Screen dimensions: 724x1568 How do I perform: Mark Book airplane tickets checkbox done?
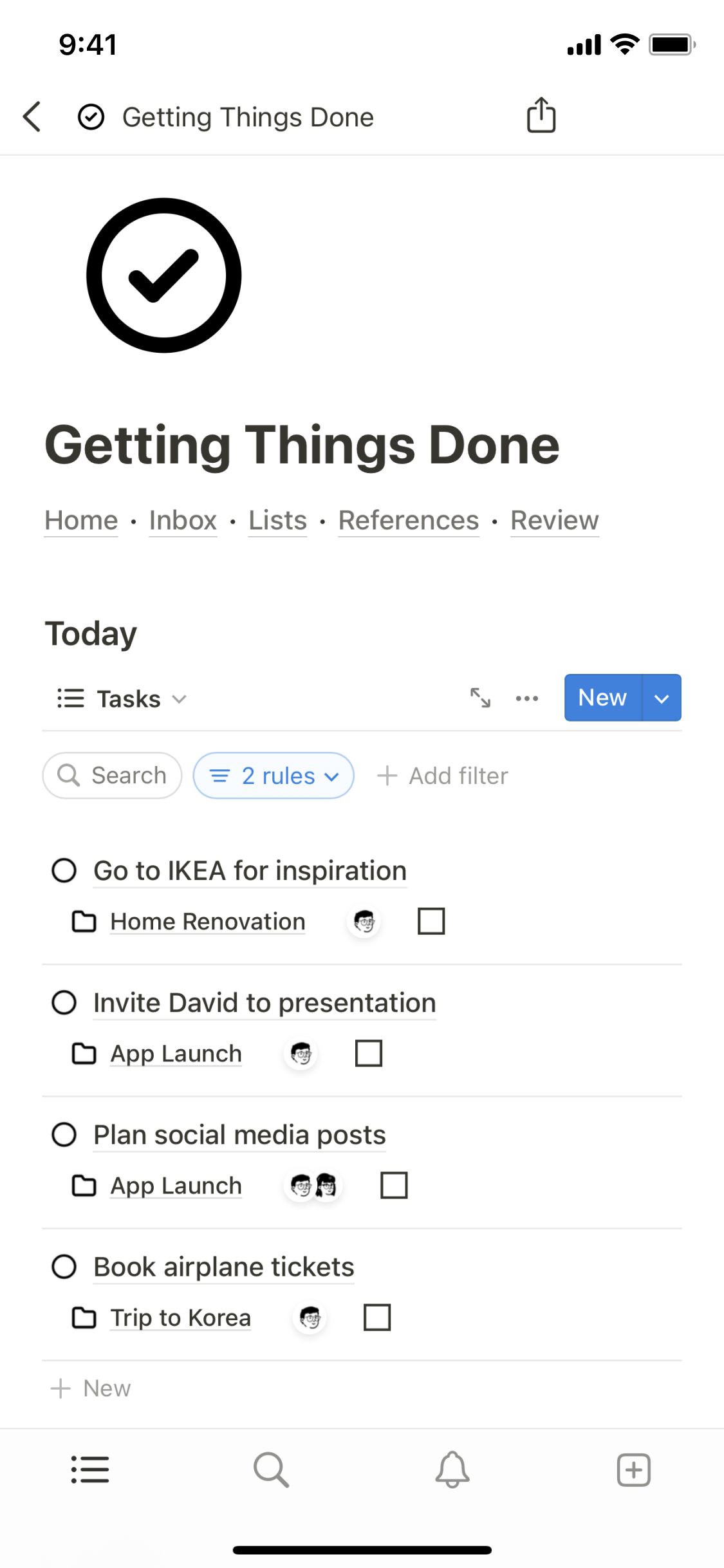tap(377, 1318)
